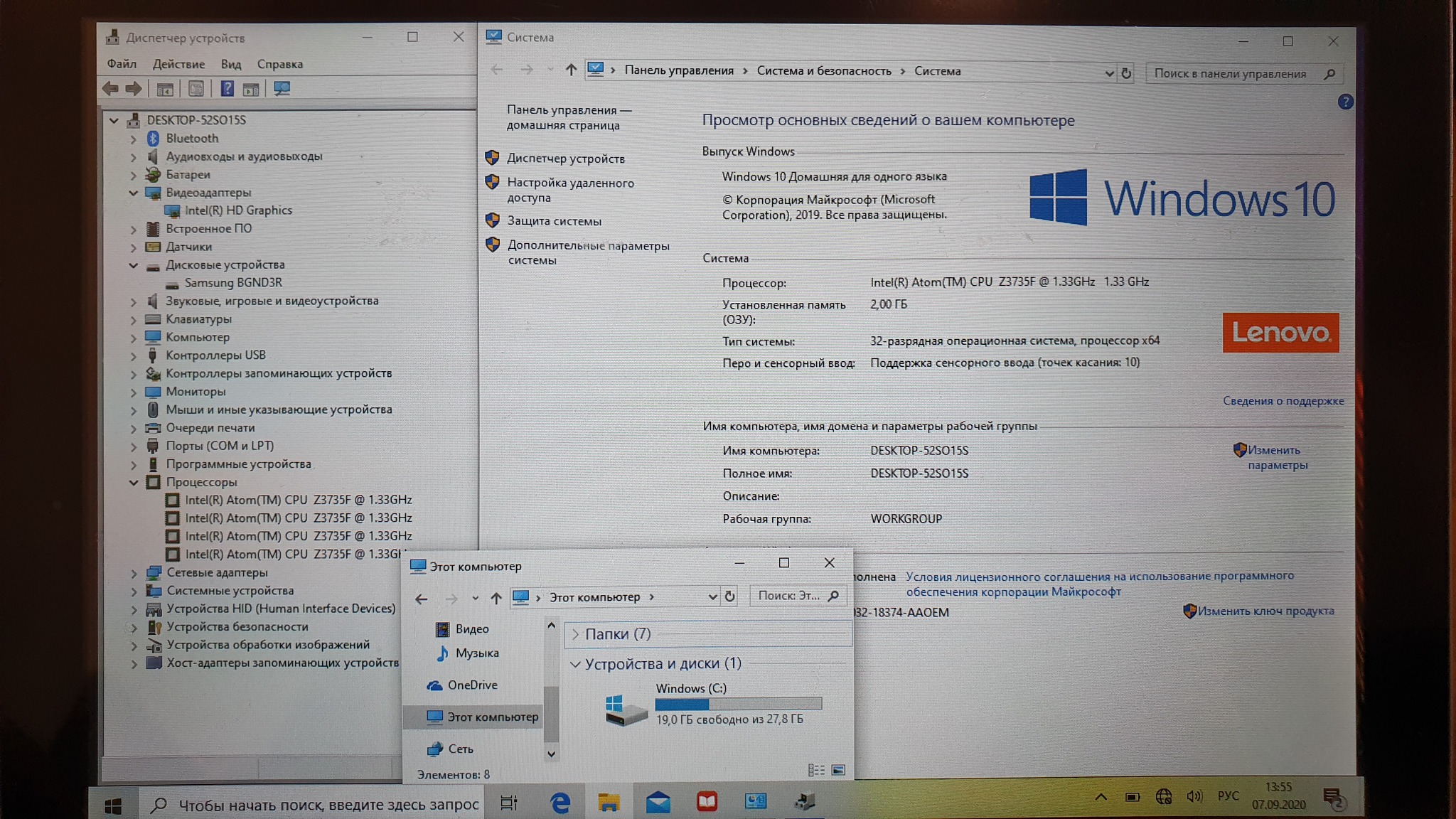The height and width of the screenshot is (819, 1456).
Task: Click the Help icon in Device Manager toolbar
Action: [227, 89]
